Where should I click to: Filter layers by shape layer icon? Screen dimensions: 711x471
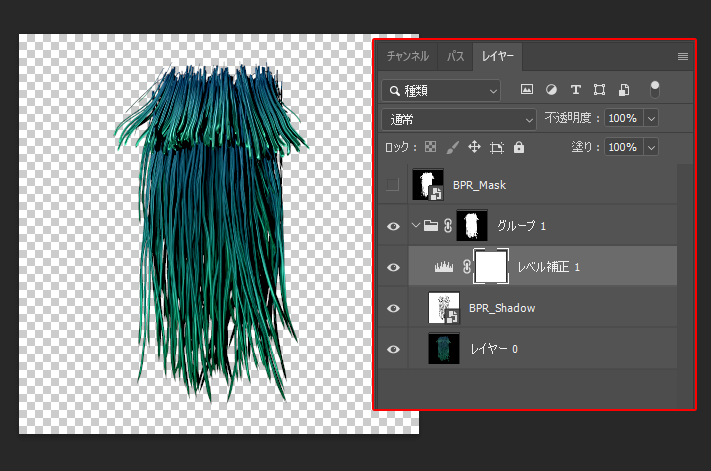[600, 90]
